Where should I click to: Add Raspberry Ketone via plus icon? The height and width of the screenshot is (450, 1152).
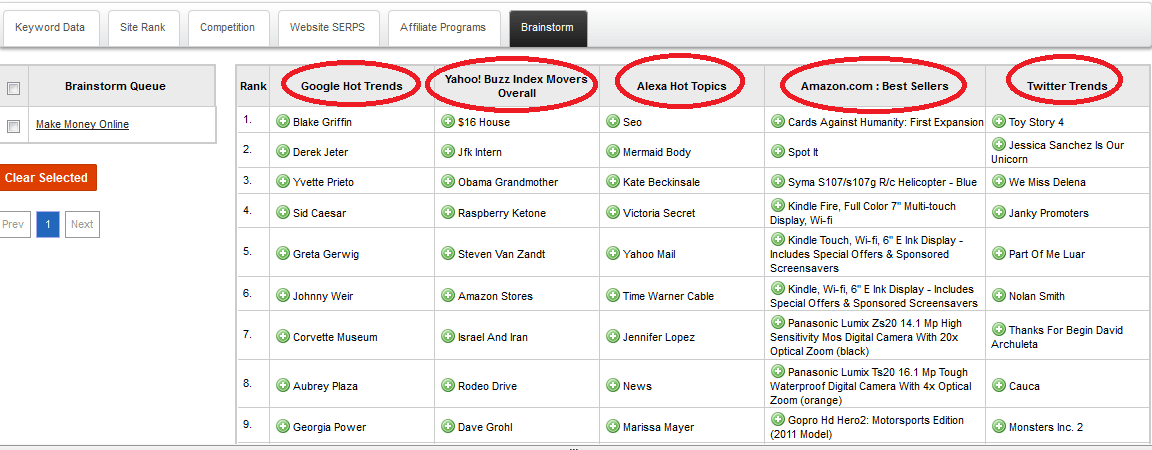click(447, 212)
